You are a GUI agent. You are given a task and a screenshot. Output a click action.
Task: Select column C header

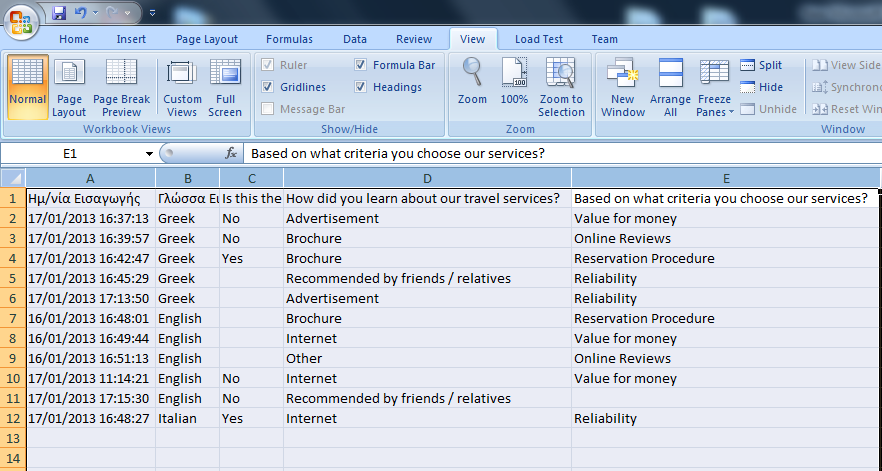[252, 178]
